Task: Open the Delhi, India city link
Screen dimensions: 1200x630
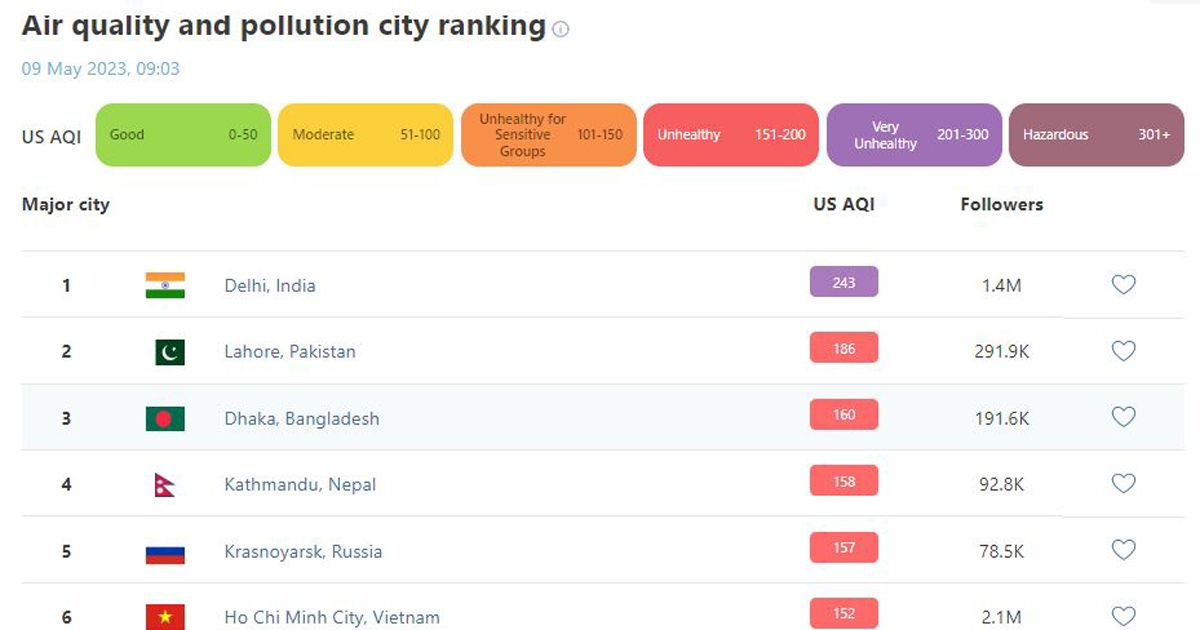Action: pyautogui.click(x=270, y=285)
